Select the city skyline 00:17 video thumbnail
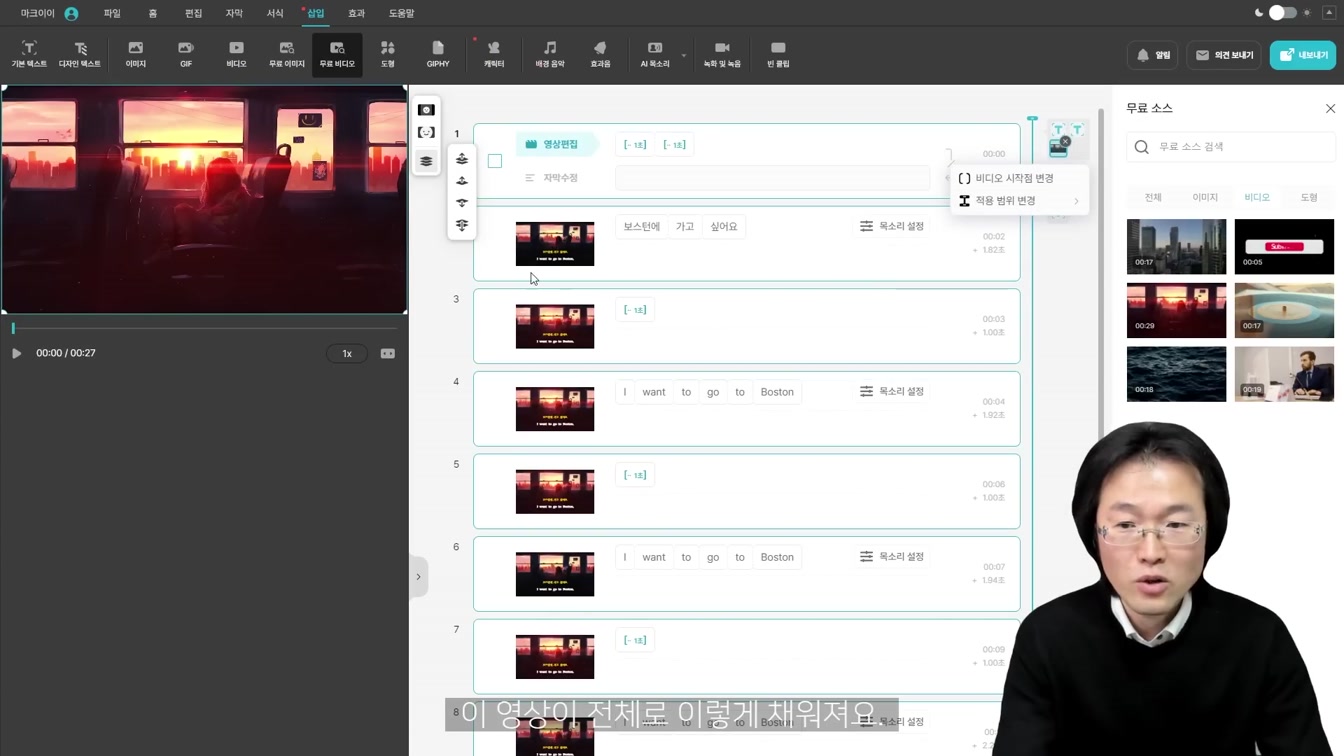The image size is (1344, 756). 1176,246
